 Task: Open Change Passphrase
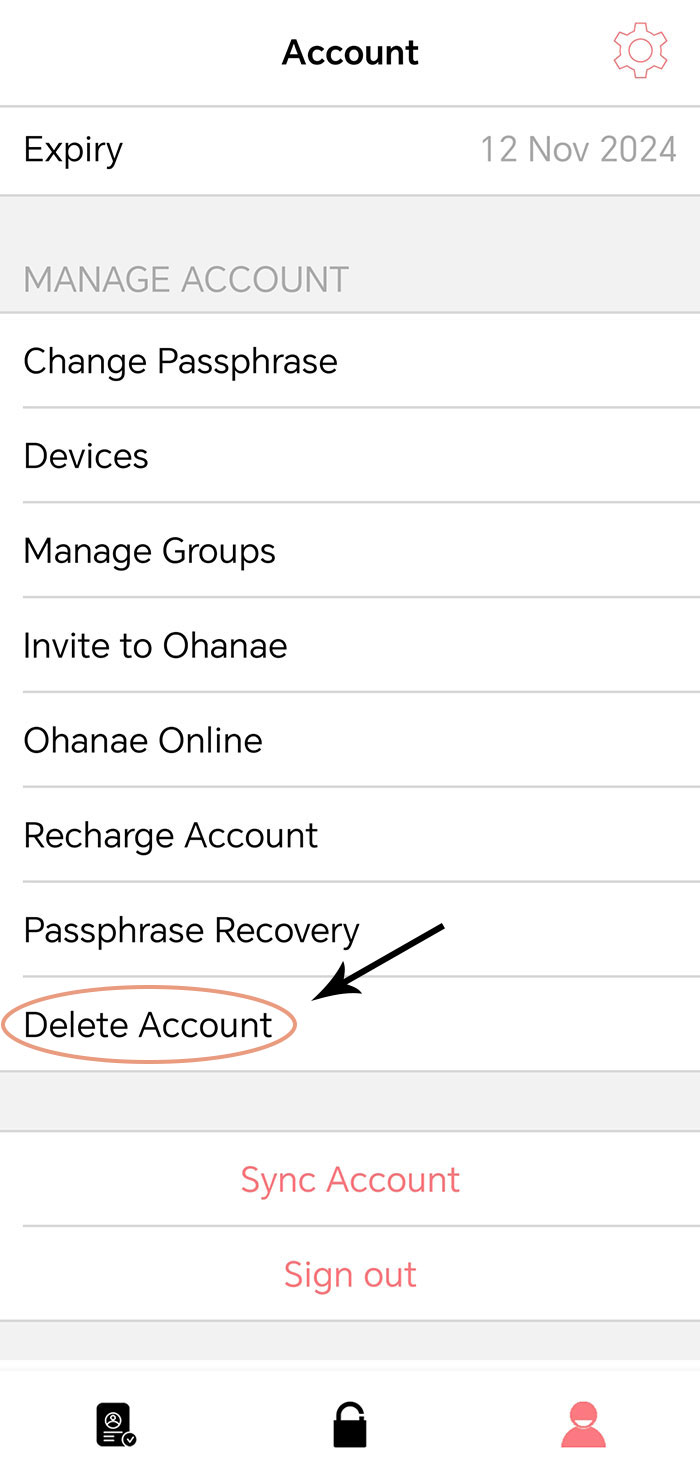click(x=350, y=361)
